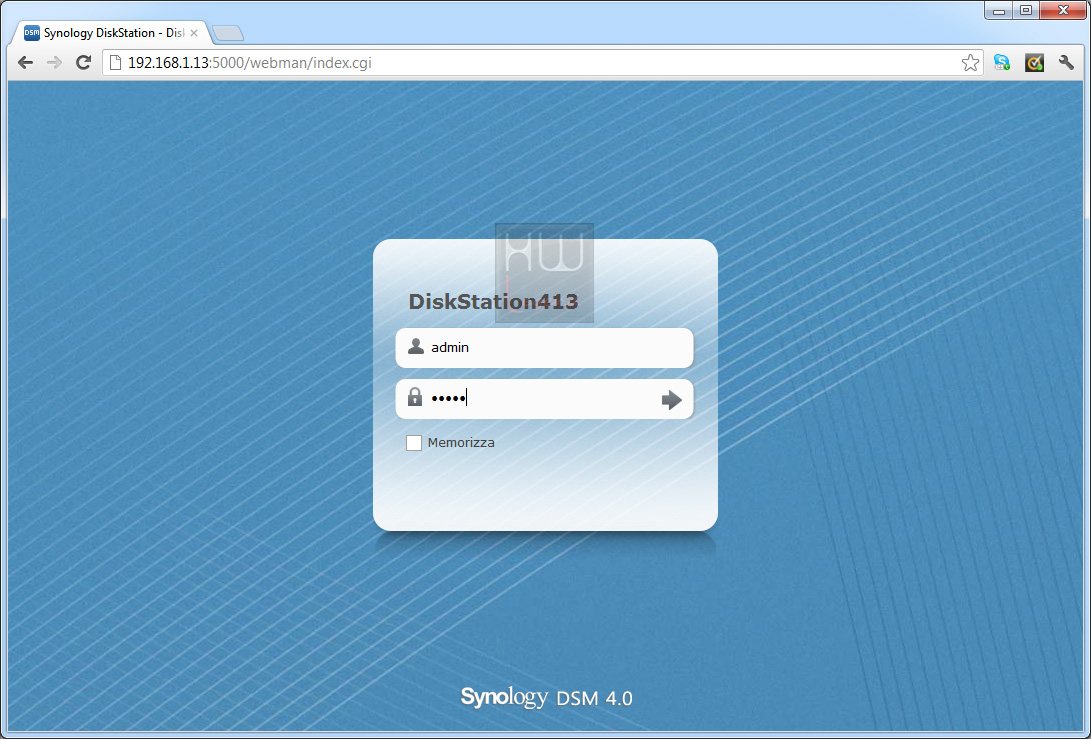Click the DiskStation413 server name
The height and width of the screenshot is (739, 1091).
click(x=493, y=301)
